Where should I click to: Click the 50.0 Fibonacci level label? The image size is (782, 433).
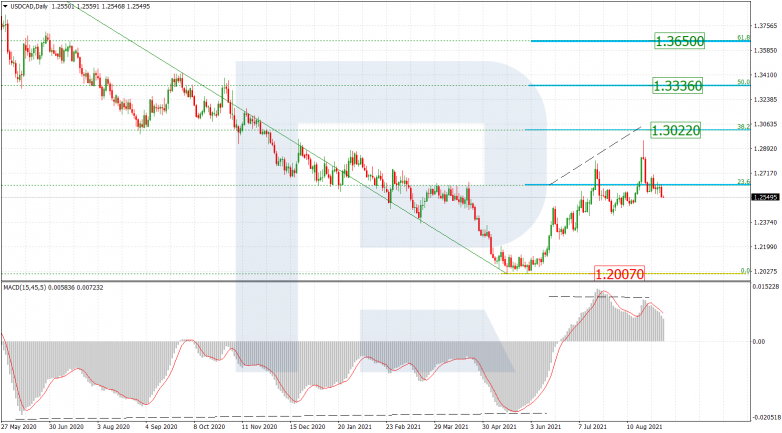tap(743, 82)
